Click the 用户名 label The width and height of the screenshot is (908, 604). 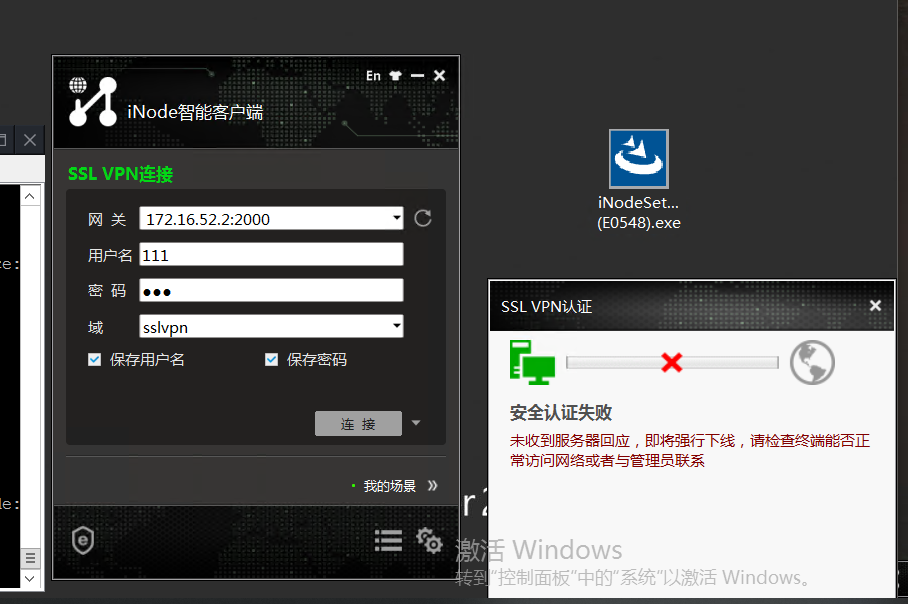click(x=110, y=255)
